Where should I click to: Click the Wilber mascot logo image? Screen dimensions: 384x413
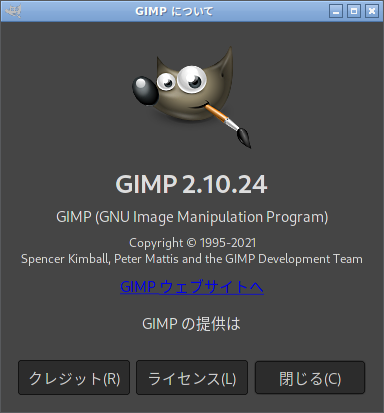coord(192,97)
